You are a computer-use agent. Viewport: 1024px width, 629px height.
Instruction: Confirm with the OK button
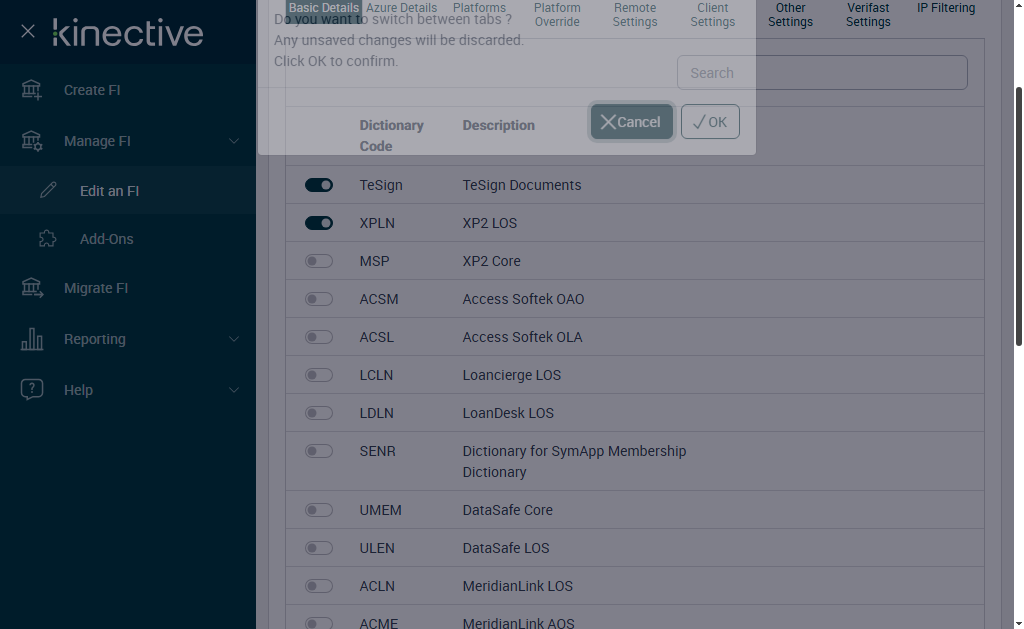click(710, 121)
